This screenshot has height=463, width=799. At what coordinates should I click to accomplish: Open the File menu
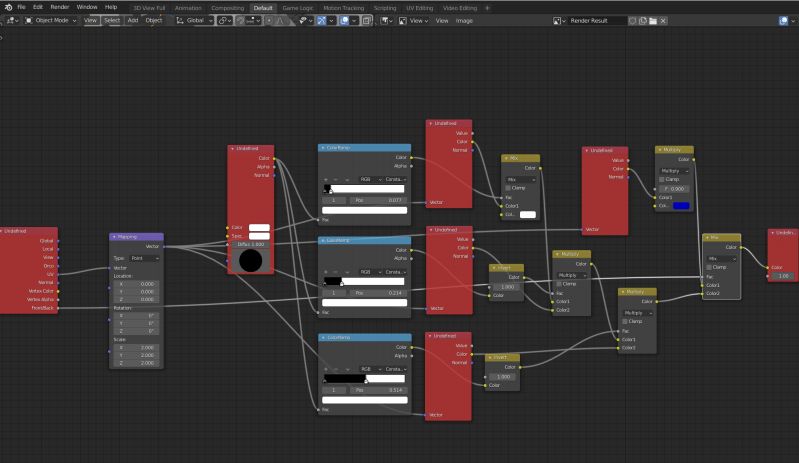[21, 7]
